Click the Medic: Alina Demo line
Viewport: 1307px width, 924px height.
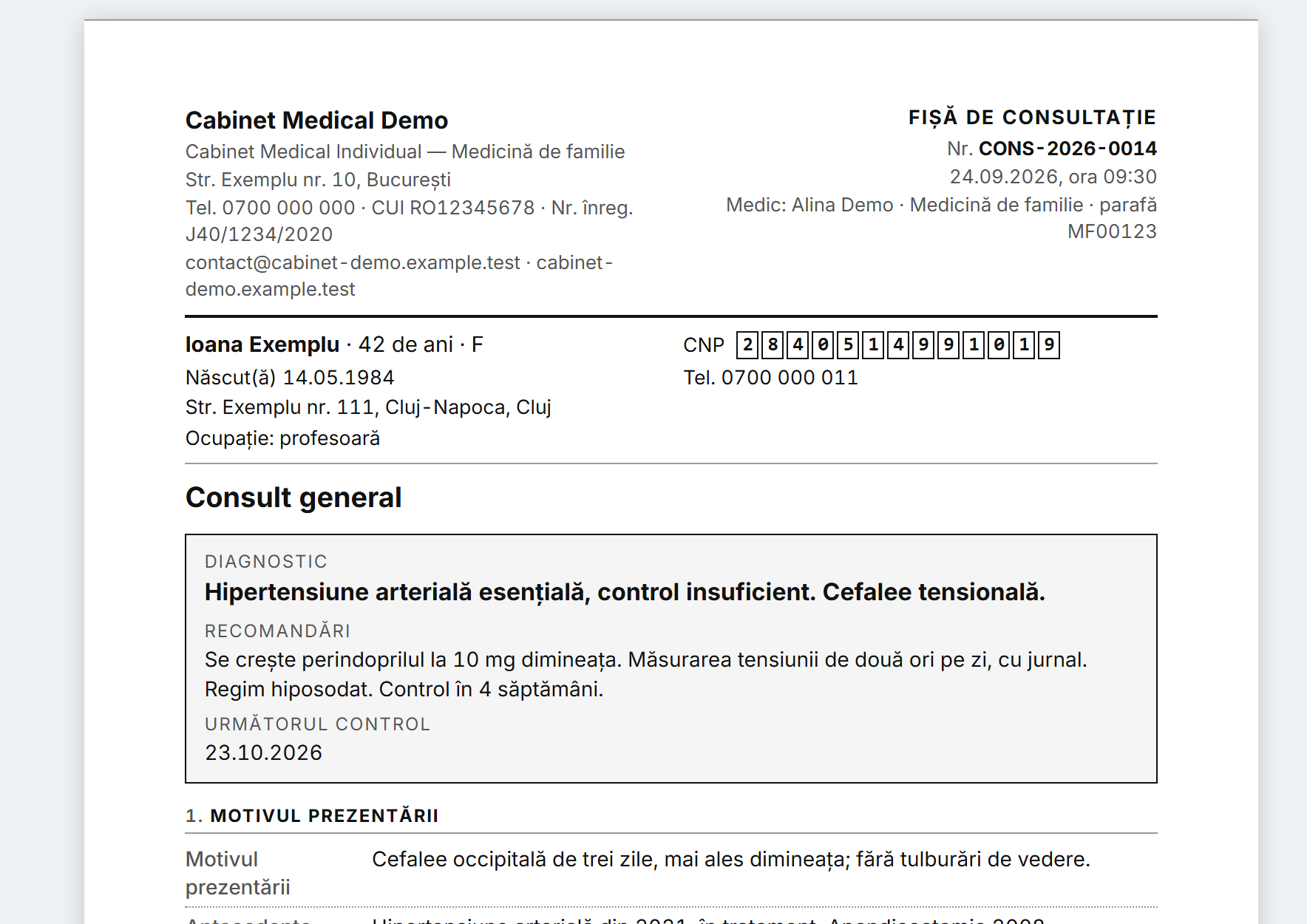click(x=941, y=218)
